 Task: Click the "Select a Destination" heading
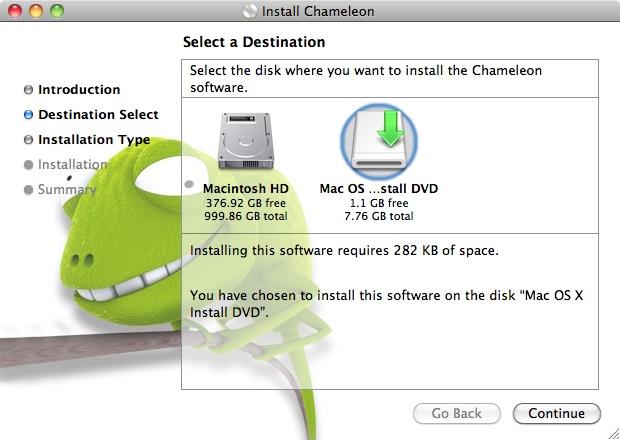[x=254, y=42]
